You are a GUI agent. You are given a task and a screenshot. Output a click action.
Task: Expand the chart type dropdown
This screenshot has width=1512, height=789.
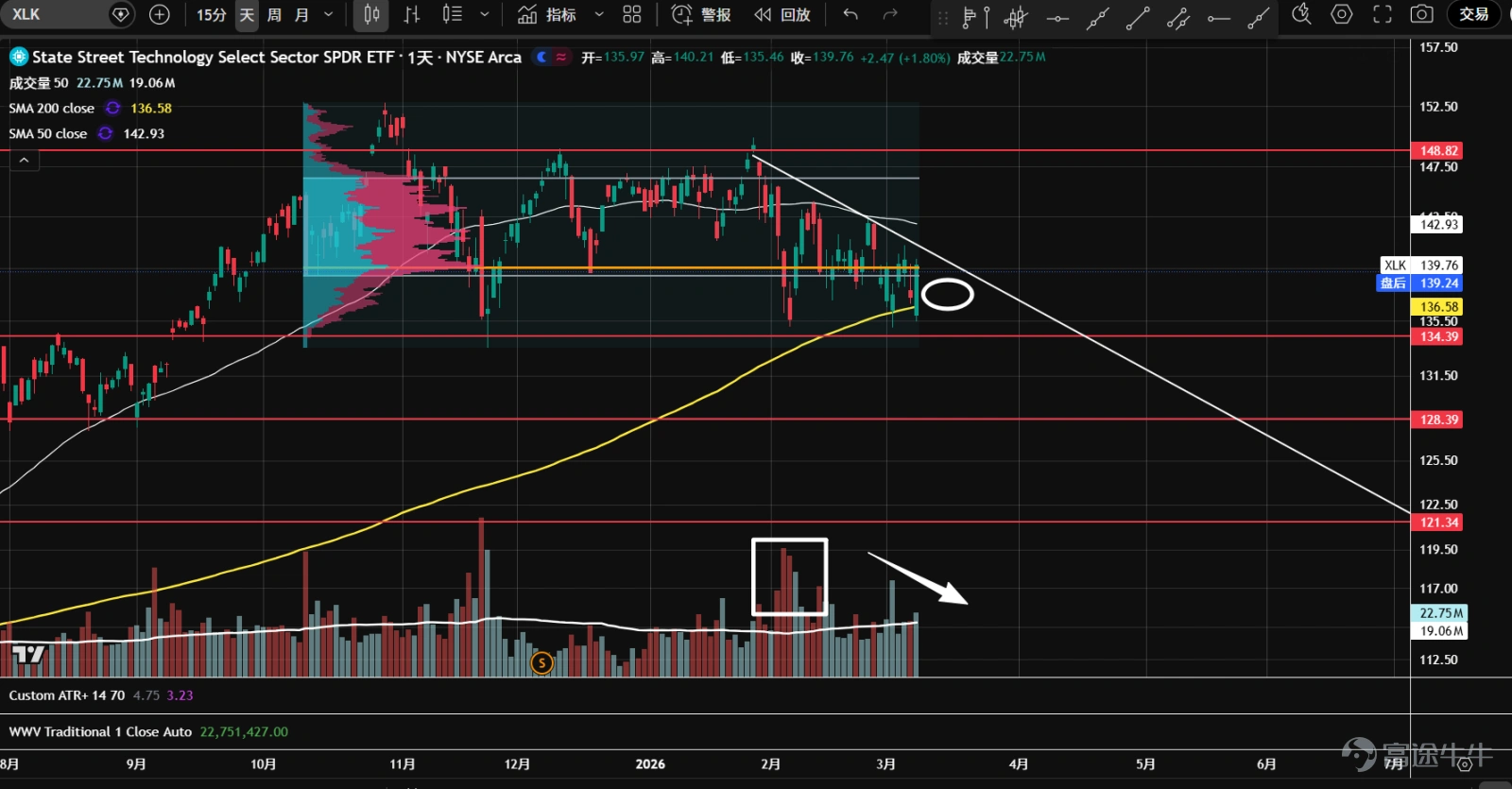click(x=485, y=14)
